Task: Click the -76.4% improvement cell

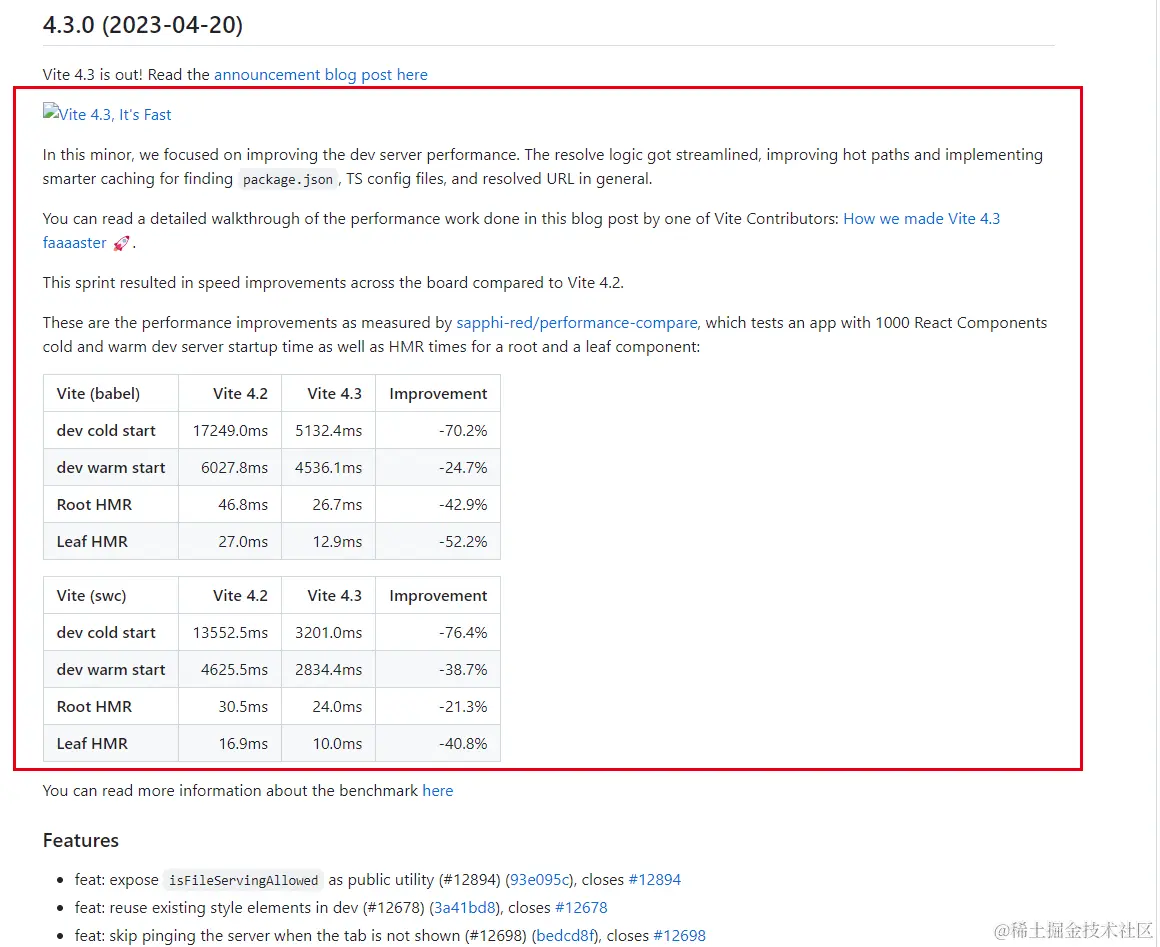Action: point(438,633)
